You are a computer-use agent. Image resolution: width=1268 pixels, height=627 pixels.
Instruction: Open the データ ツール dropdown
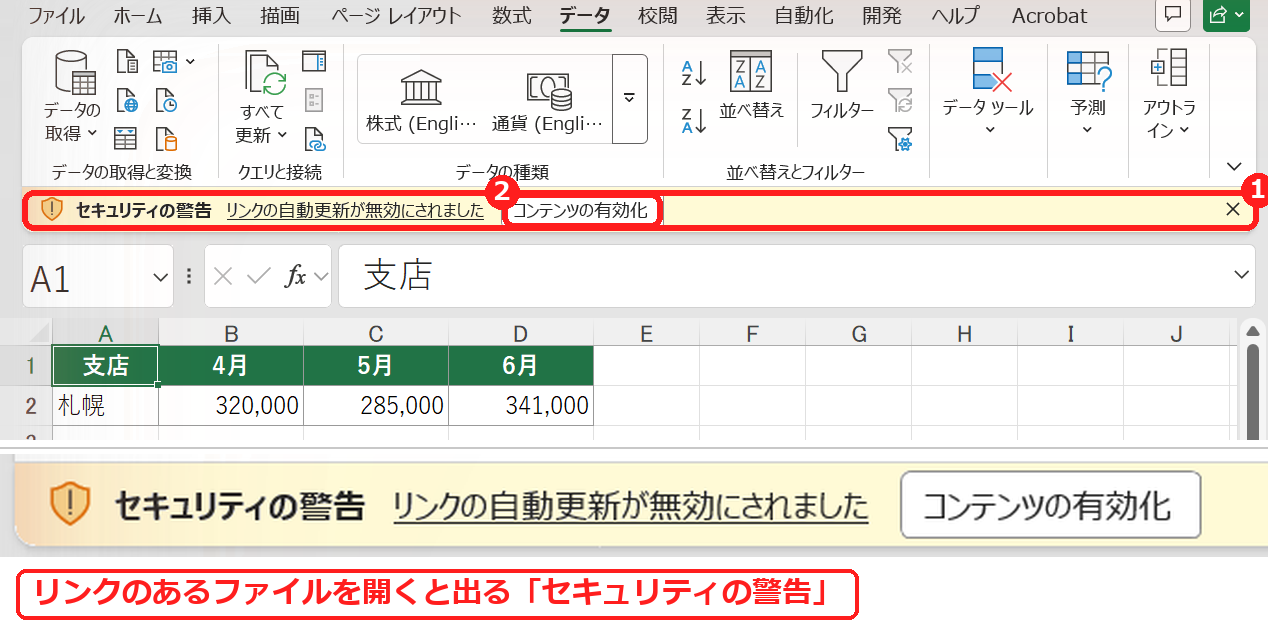tap(989, 92)
